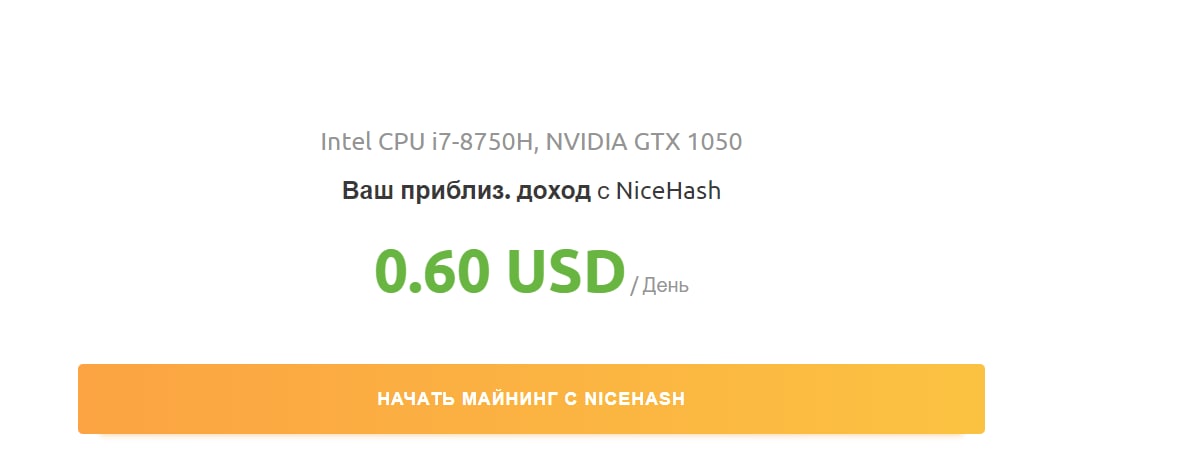The height and width of the screenshot is (459, 1185).
Task: Click the bold word доход
Action: [553, 191]
